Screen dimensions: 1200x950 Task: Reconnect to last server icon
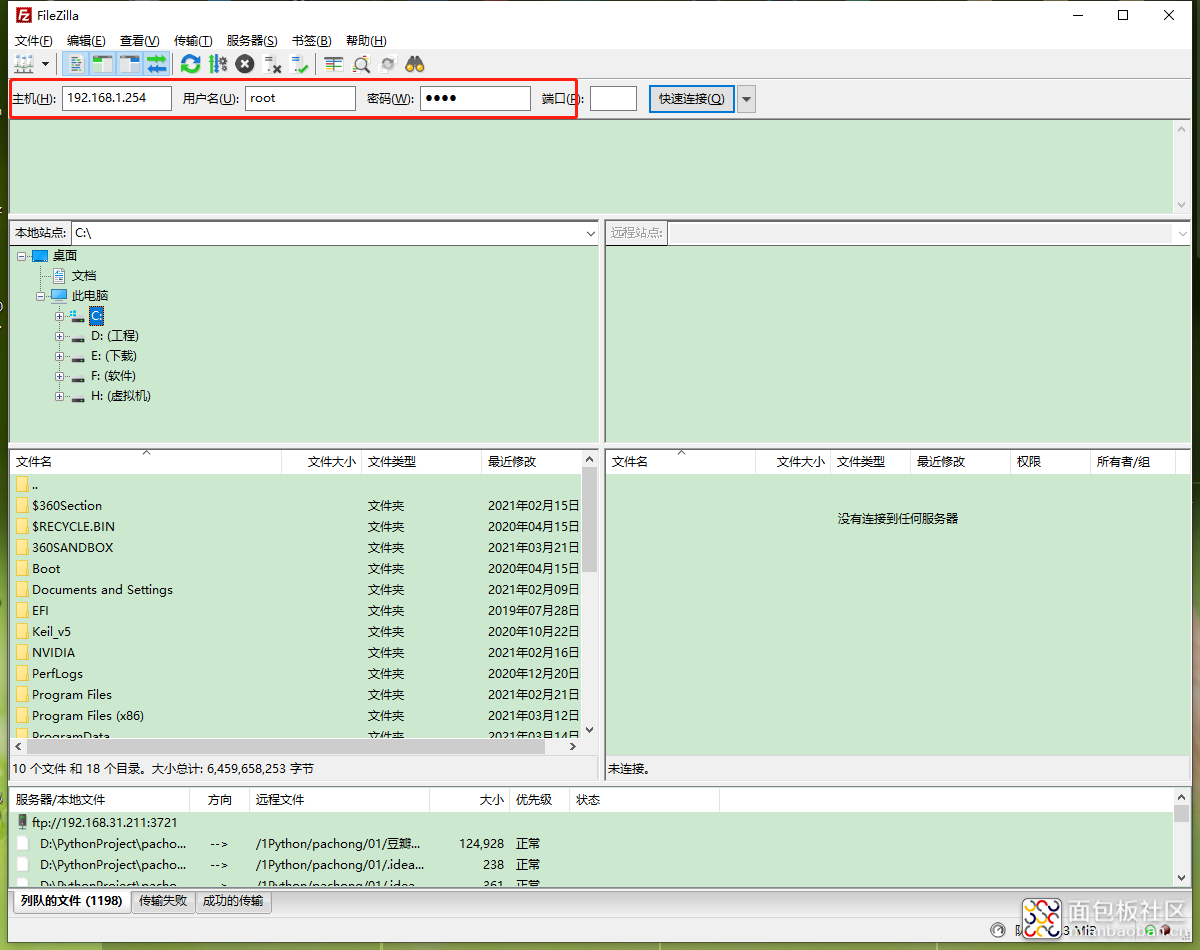[x=299, y=64]
